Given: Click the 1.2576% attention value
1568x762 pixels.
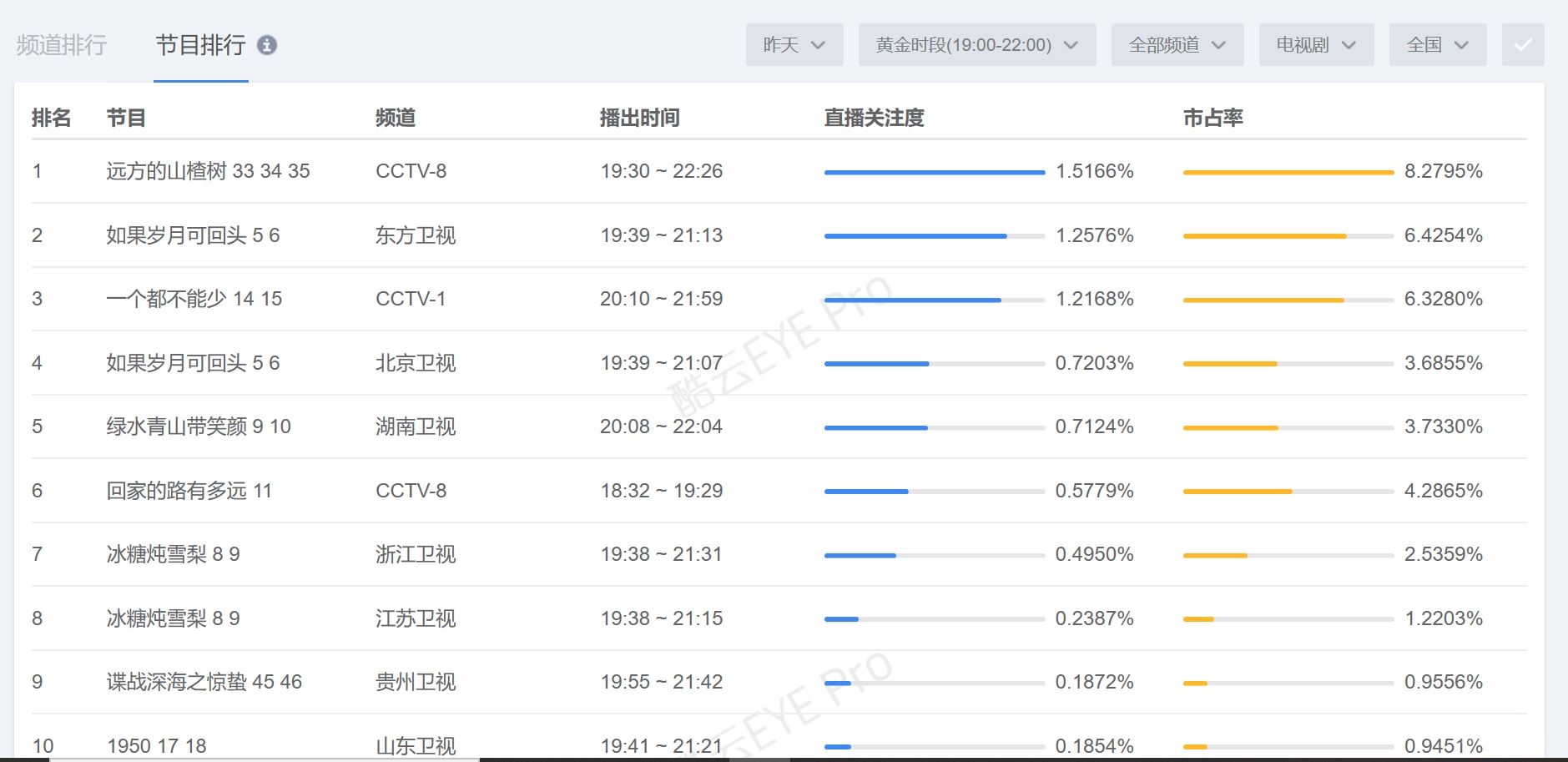Looking at the screenshot, I should 1095,235.
